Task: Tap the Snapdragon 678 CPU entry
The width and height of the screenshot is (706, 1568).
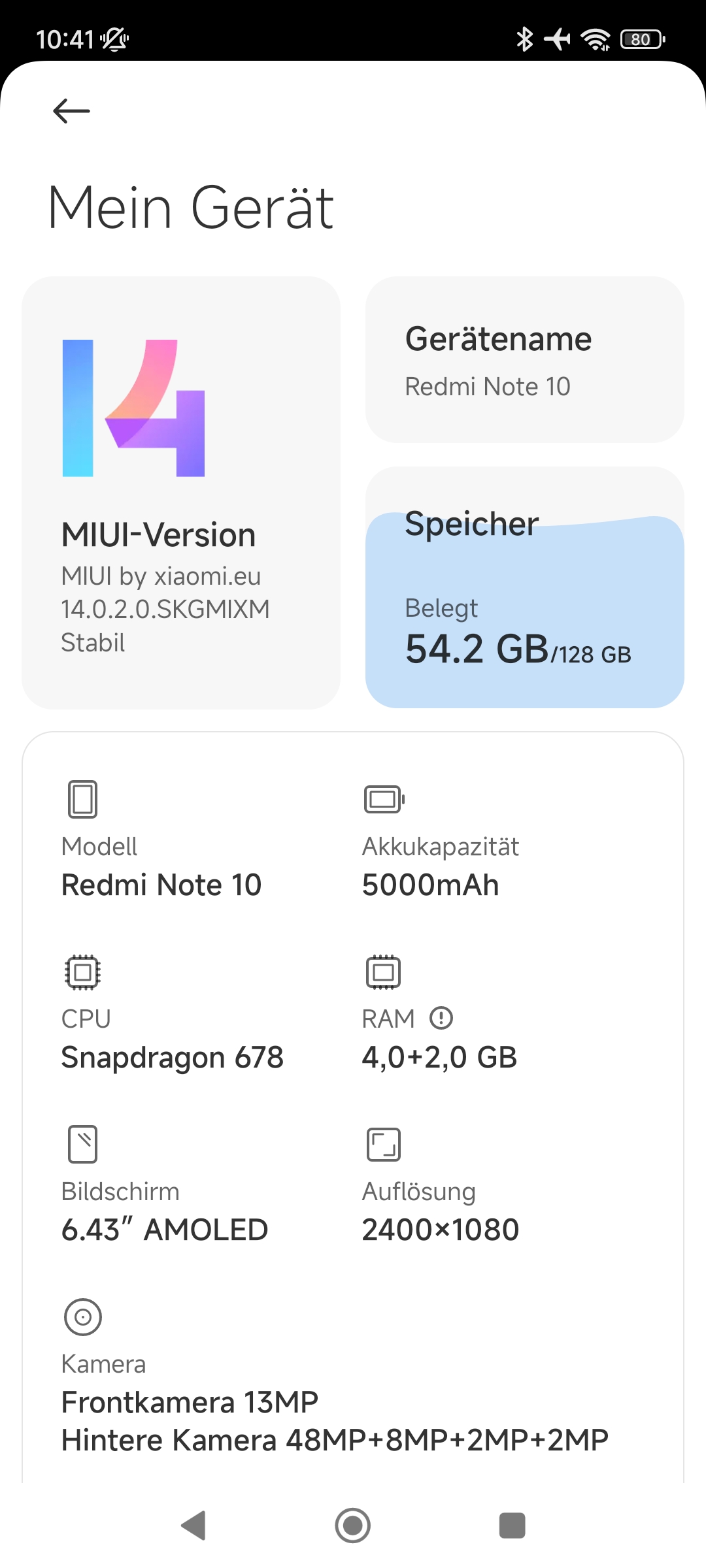Action: point(173,1057)
